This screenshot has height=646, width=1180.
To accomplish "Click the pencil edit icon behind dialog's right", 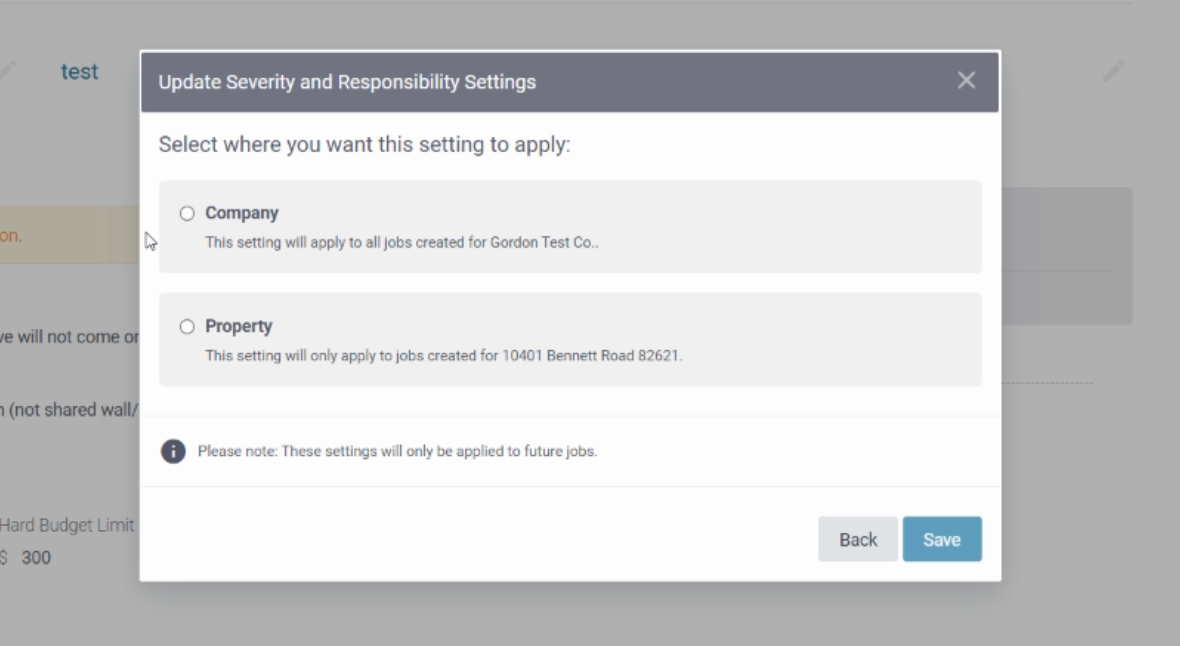I will point(1113,72).
